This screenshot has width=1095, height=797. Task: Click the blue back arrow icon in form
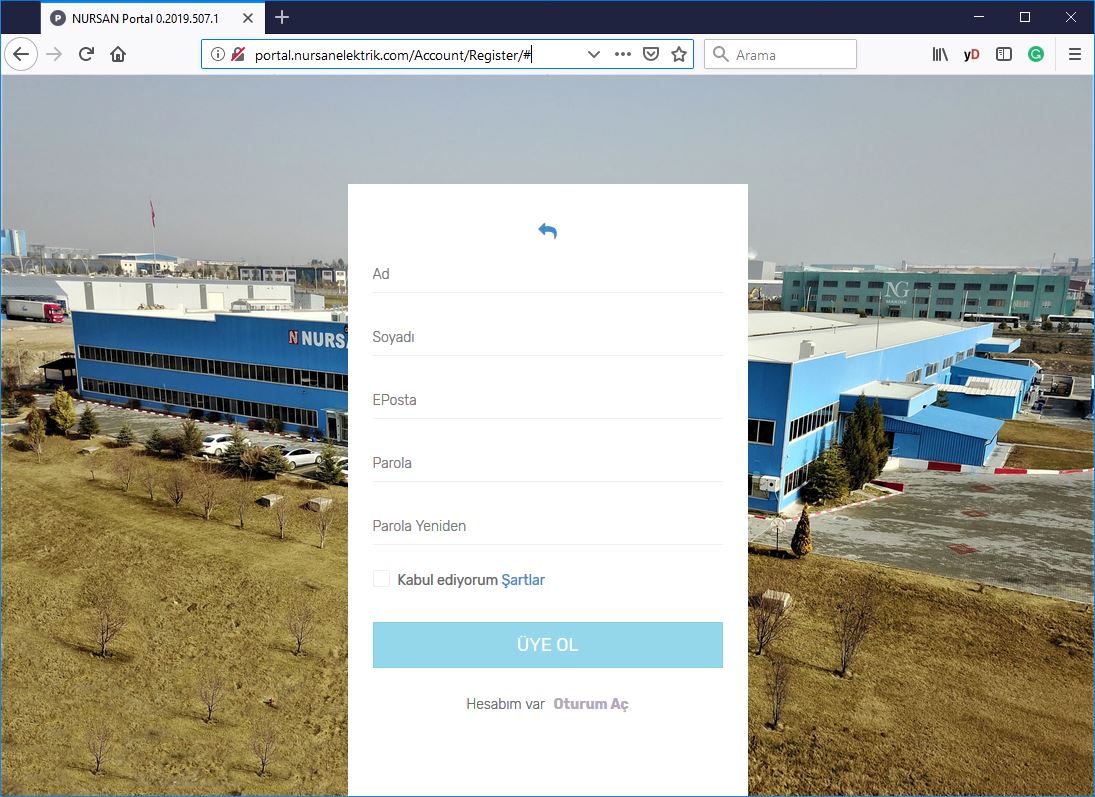click(547, 231)
